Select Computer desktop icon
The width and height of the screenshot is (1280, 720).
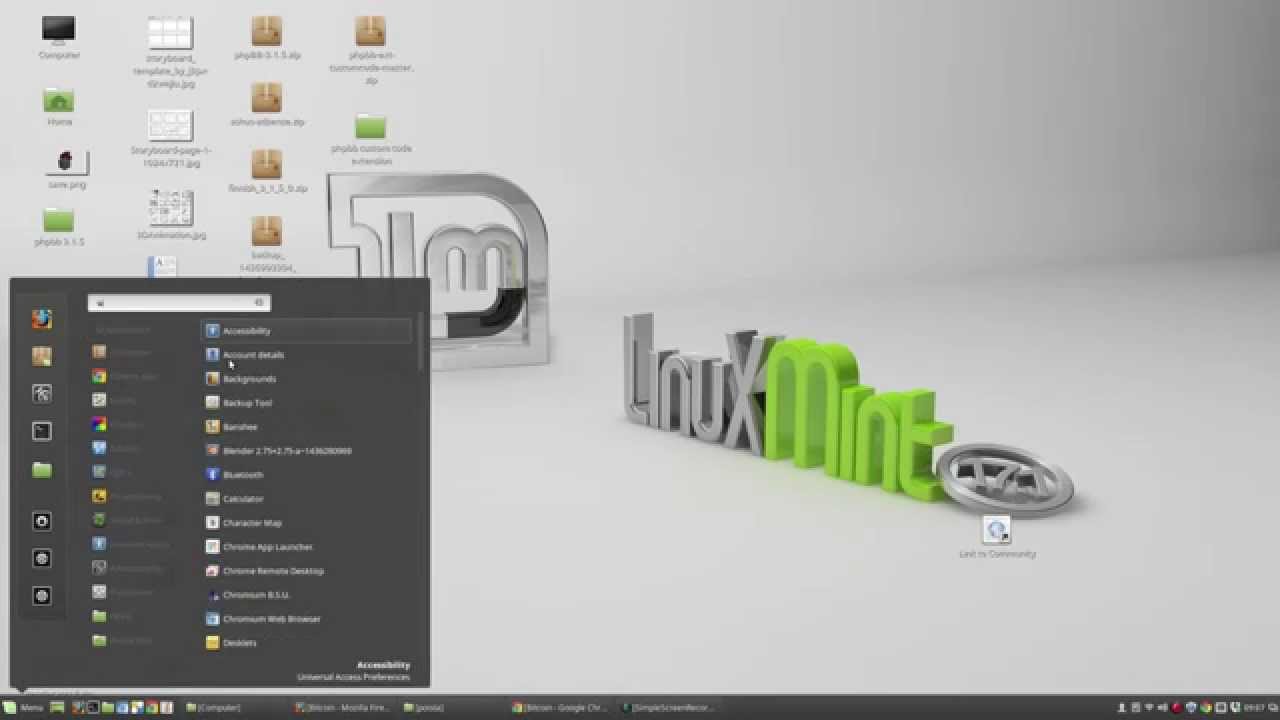click(59, 38)
